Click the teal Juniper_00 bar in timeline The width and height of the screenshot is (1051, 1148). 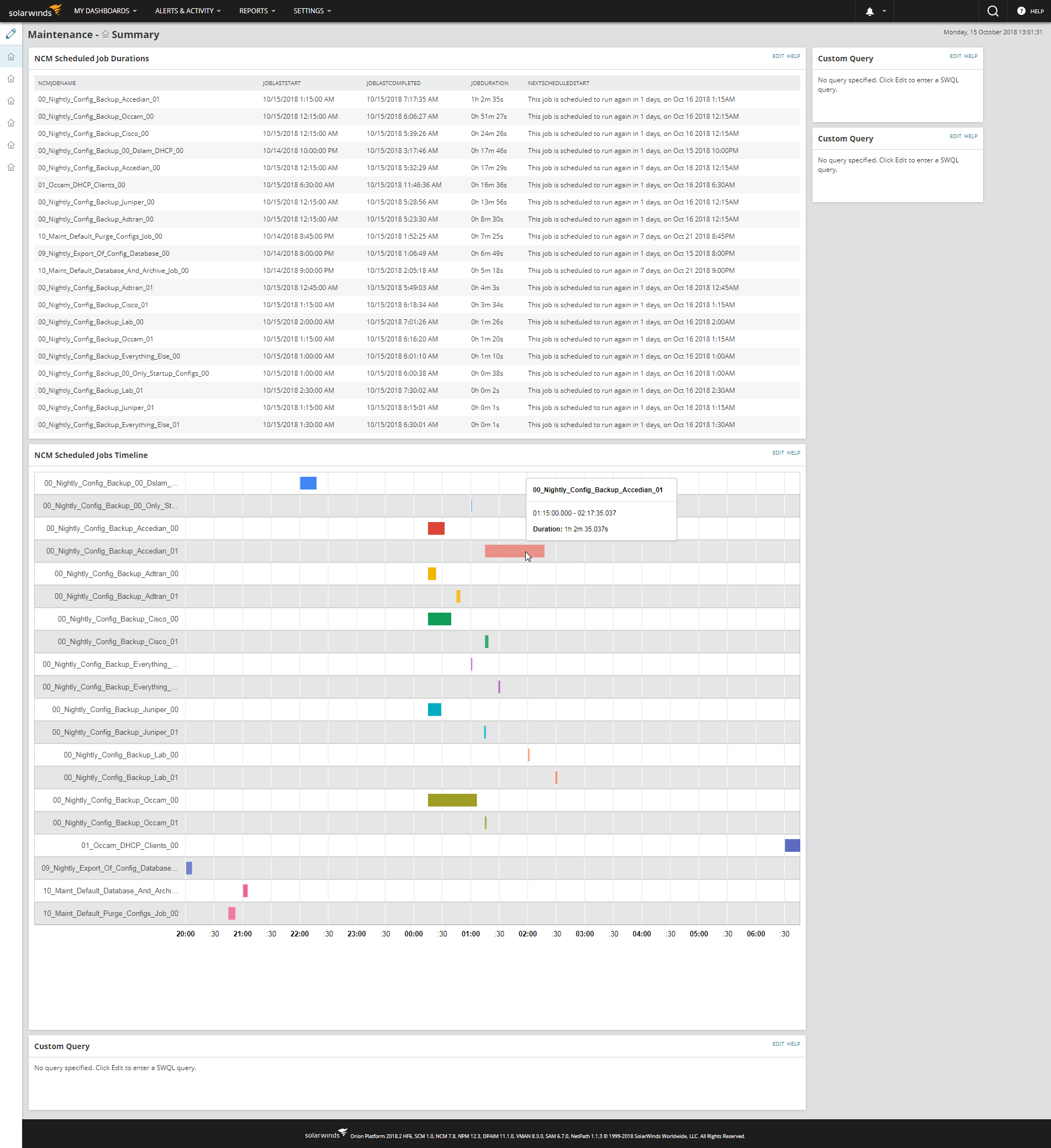pyautogui.click(x=435, y=709)
